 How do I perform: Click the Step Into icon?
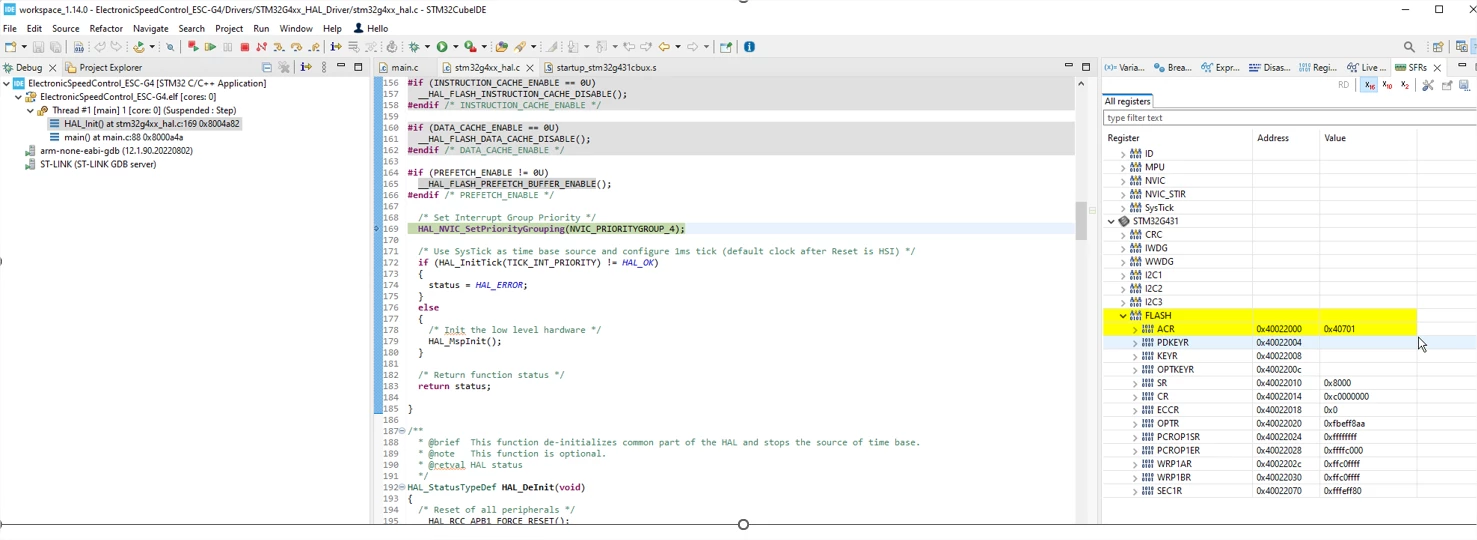278,47
